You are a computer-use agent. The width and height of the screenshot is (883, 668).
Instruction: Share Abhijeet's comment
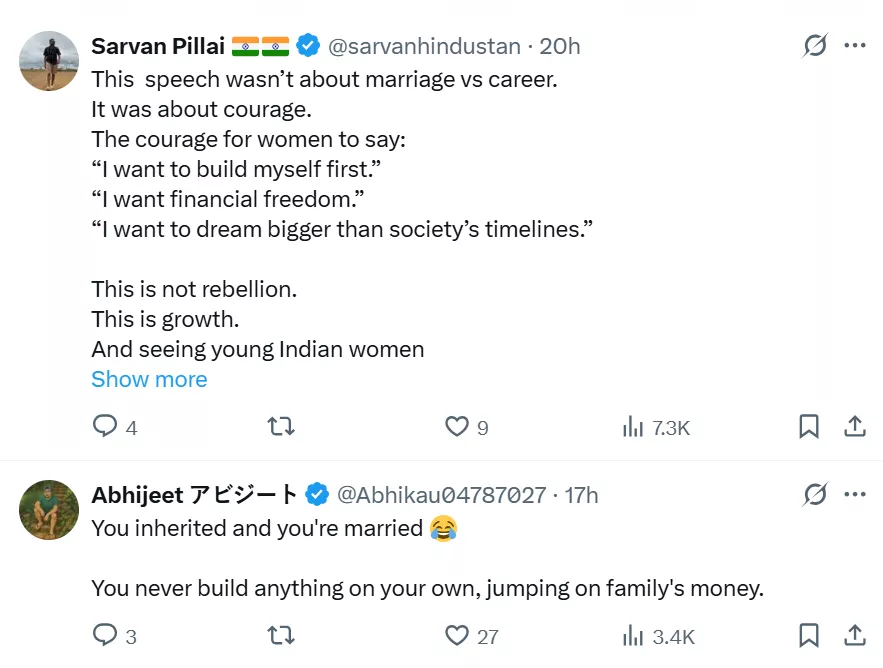click(x=855, y=635)
